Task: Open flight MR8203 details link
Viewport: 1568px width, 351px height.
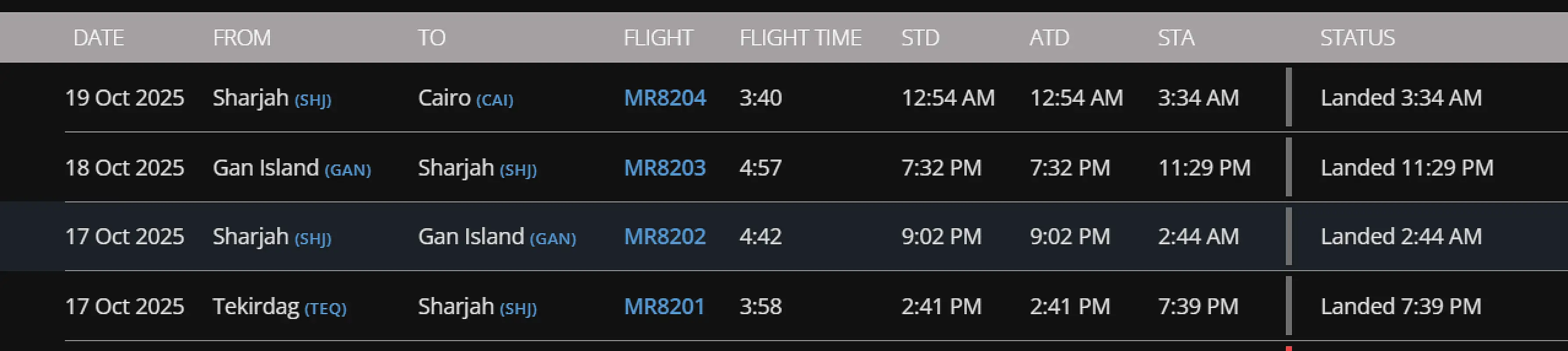Action: pos(664,168)
